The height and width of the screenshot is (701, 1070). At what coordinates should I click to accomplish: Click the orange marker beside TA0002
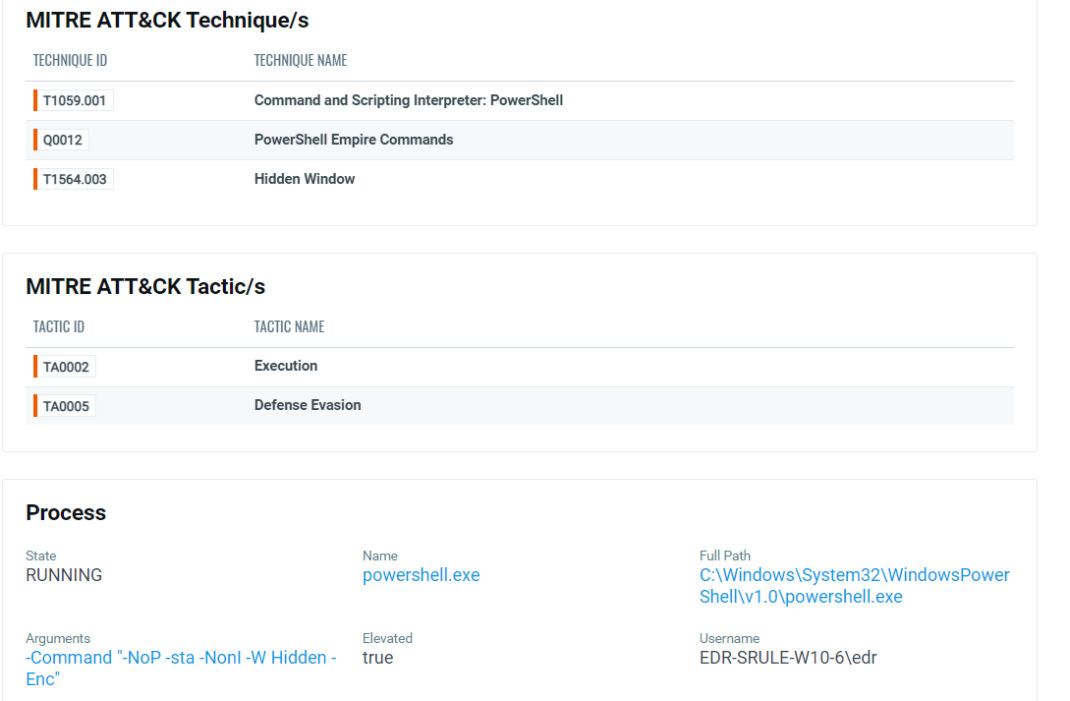click(33, 366)
